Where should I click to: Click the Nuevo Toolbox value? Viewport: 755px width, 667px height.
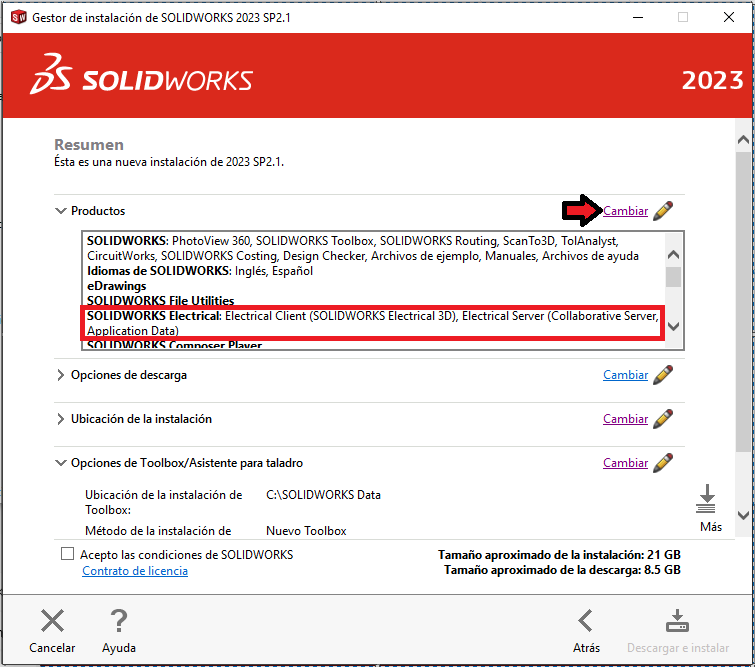(x=306, y=531)
